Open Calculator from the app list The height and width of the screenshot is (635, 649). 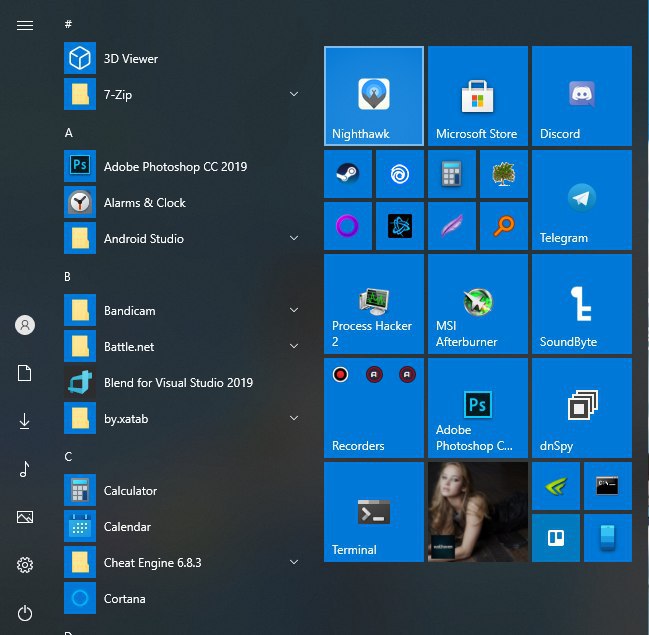point(181,490)
